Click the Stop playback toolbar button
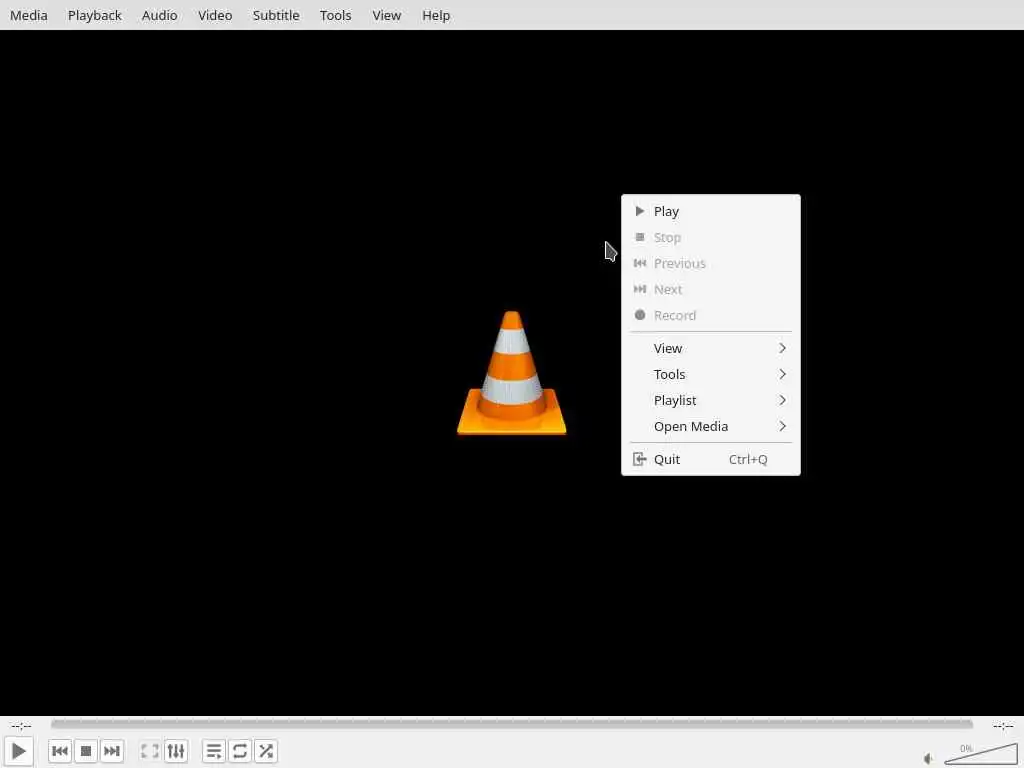 pyautogui.click(x=86, y=751)
